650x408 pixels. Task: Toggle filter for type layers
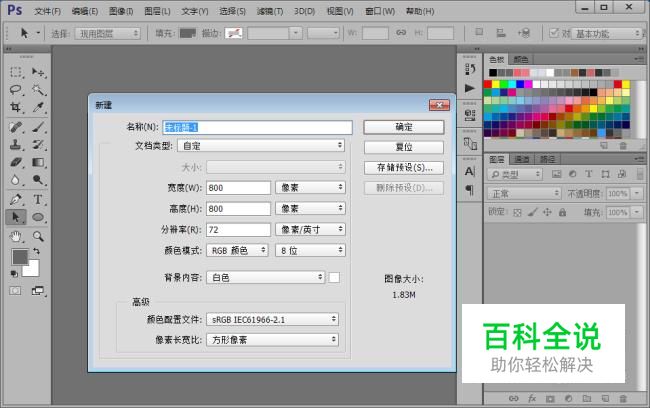click(589, 174)
